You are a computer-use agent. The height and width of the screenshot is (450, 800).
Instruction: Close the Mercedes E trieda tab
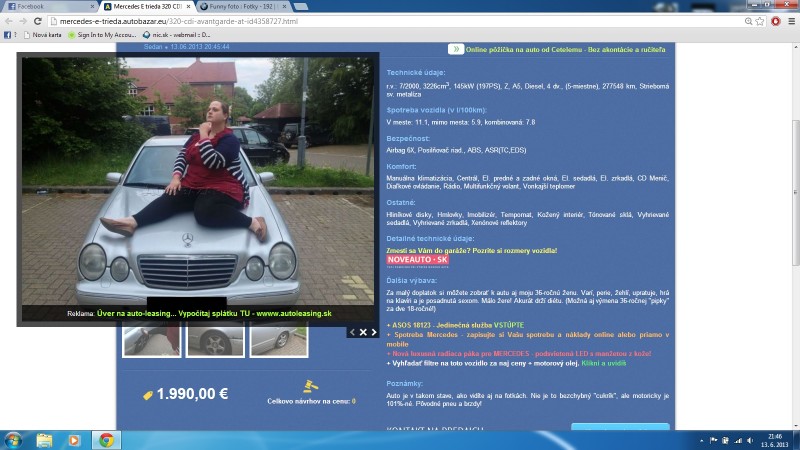(x=188, y=7)
